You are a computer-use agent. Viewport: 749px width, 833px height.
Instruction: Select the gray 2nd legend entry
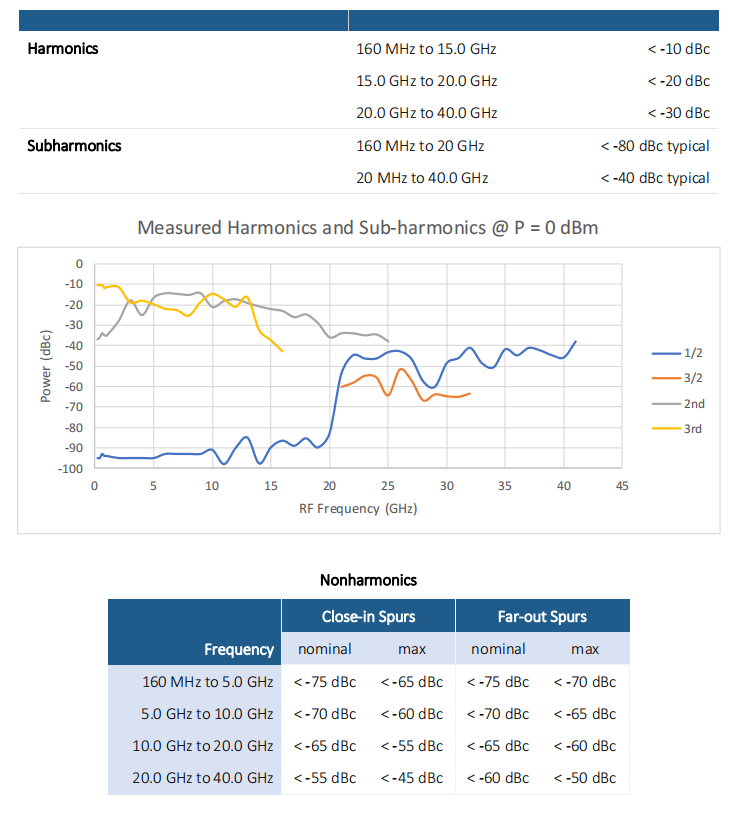[x=678, y=404]
